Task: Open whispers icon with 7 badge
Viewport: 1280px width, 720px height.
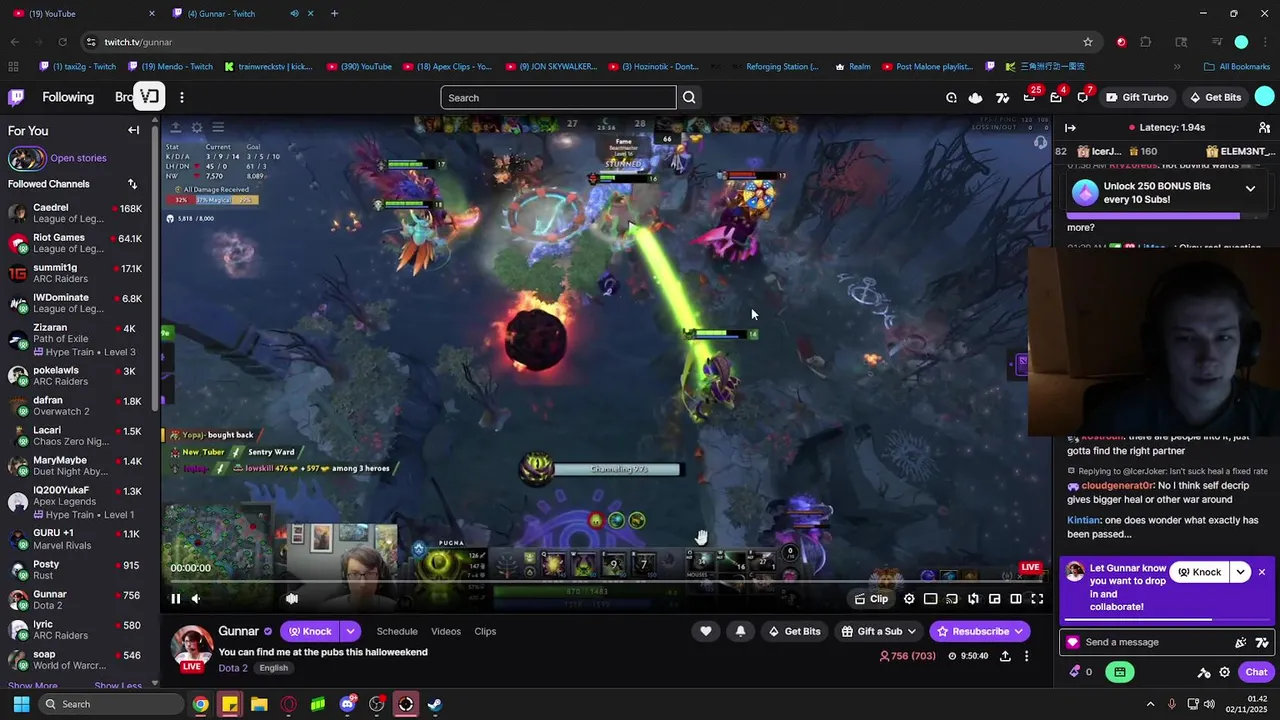Action: (1083, 96)
